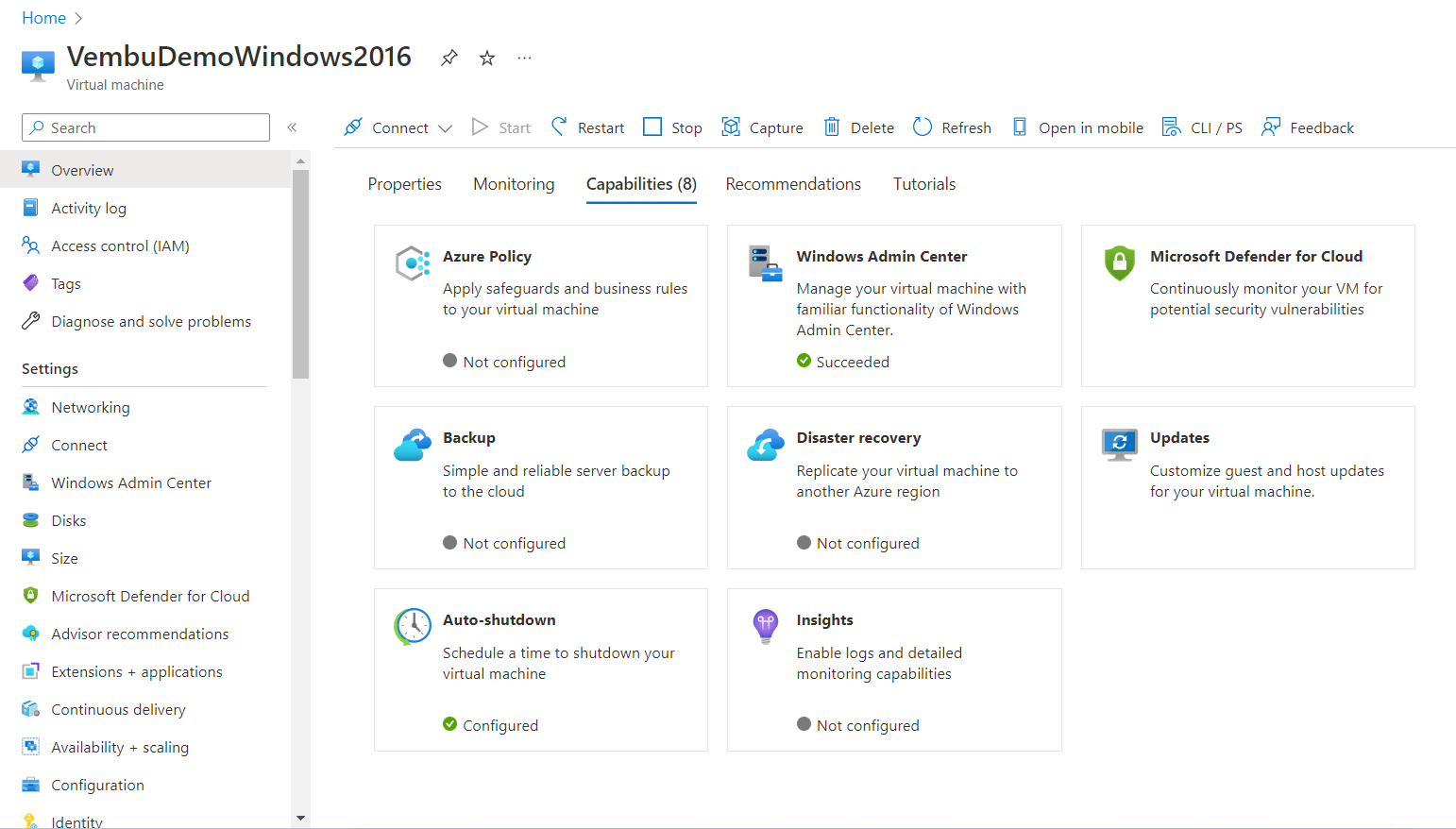The width and height of the screenshot is (1456, 829).
Task: Restart the virtual machine
Action: click(587, 127)
